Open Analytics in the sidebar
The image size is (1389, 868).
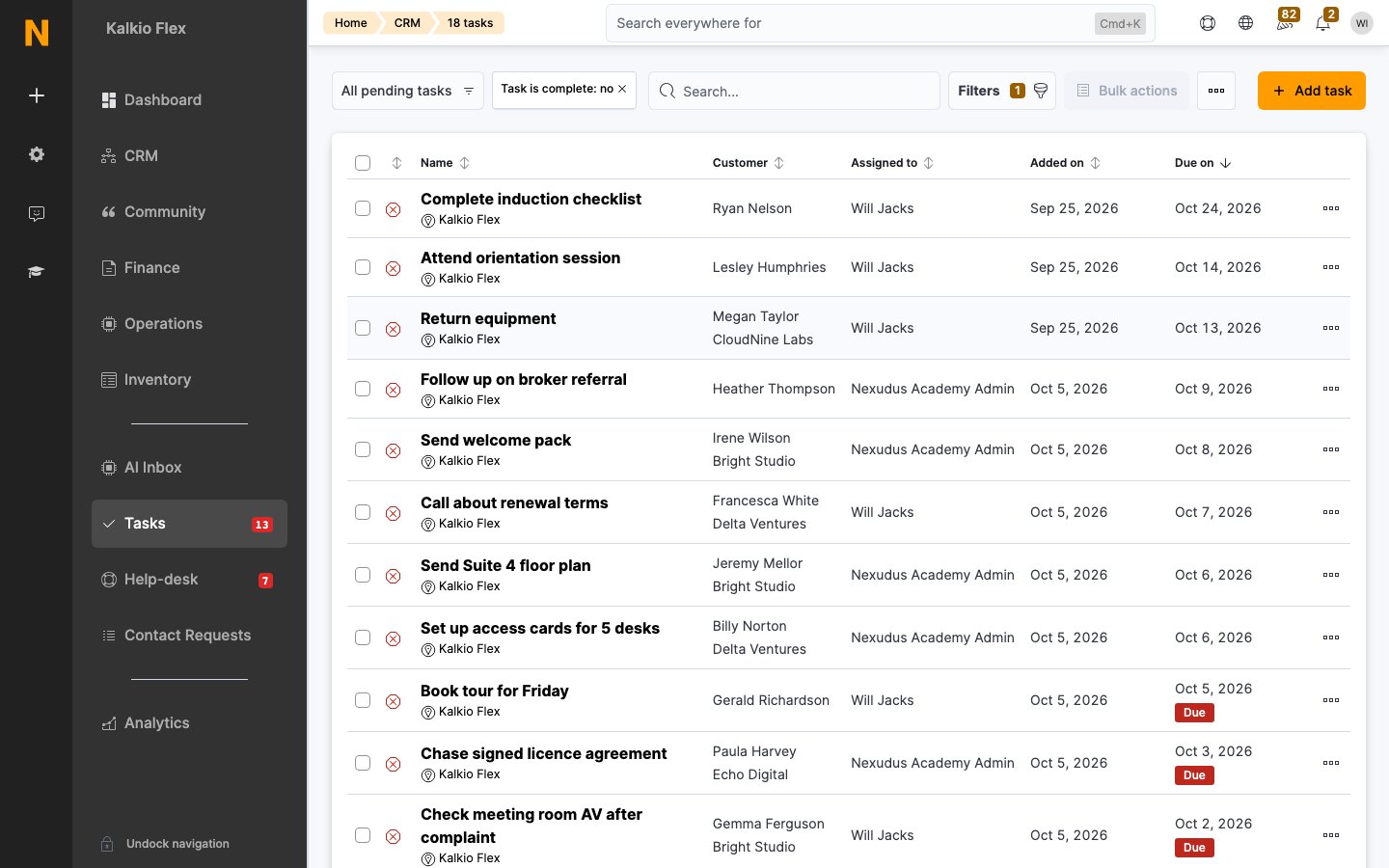pyautogui.click(x=189, y=723)
